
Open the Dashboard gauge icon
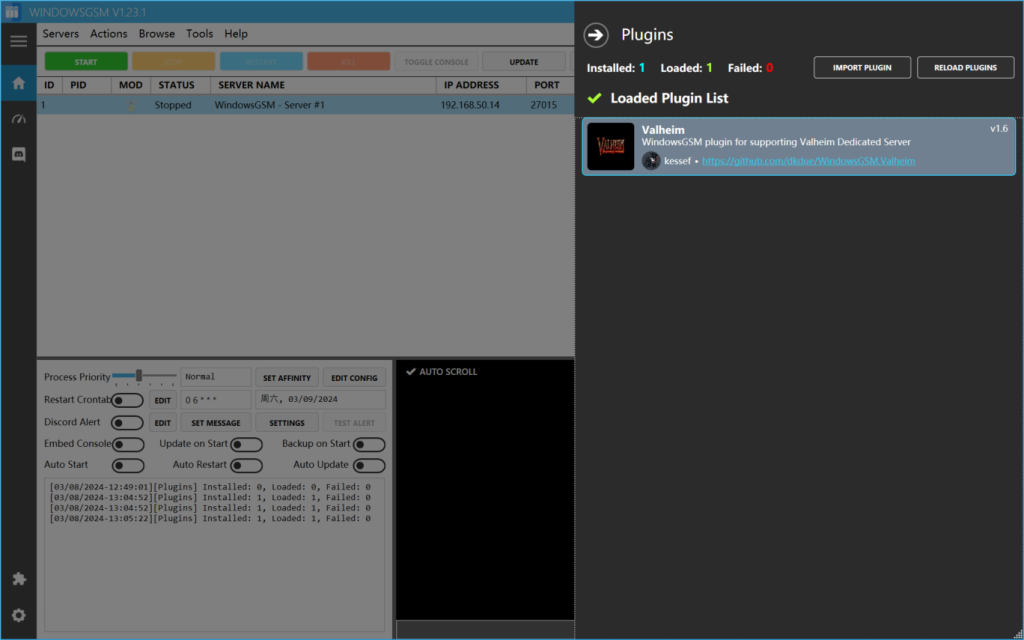point(18,119)
